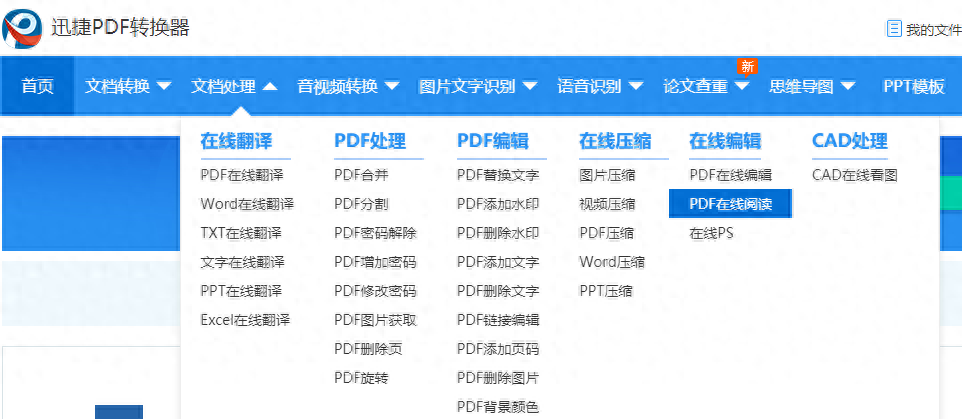Open PDF删除文字

pyautogui.click(x=498, y=291)
